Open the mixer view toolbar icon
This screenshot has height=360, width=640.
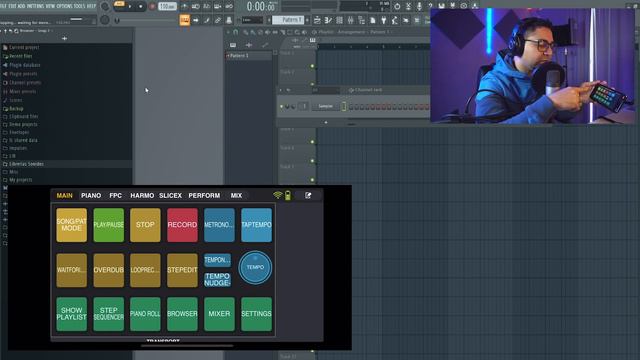350,20
